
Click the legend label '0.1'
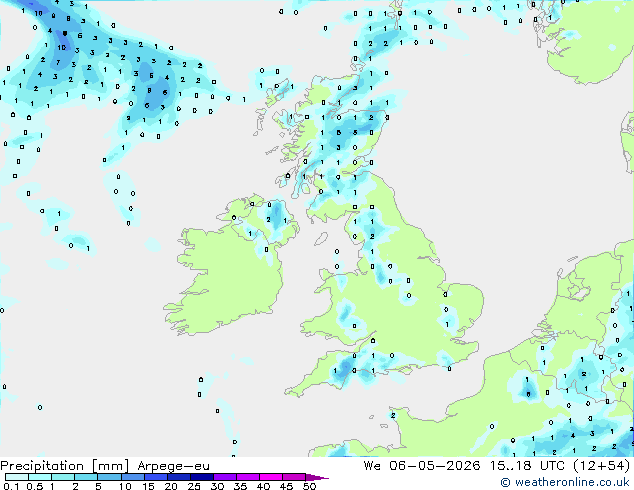(11, 486)
